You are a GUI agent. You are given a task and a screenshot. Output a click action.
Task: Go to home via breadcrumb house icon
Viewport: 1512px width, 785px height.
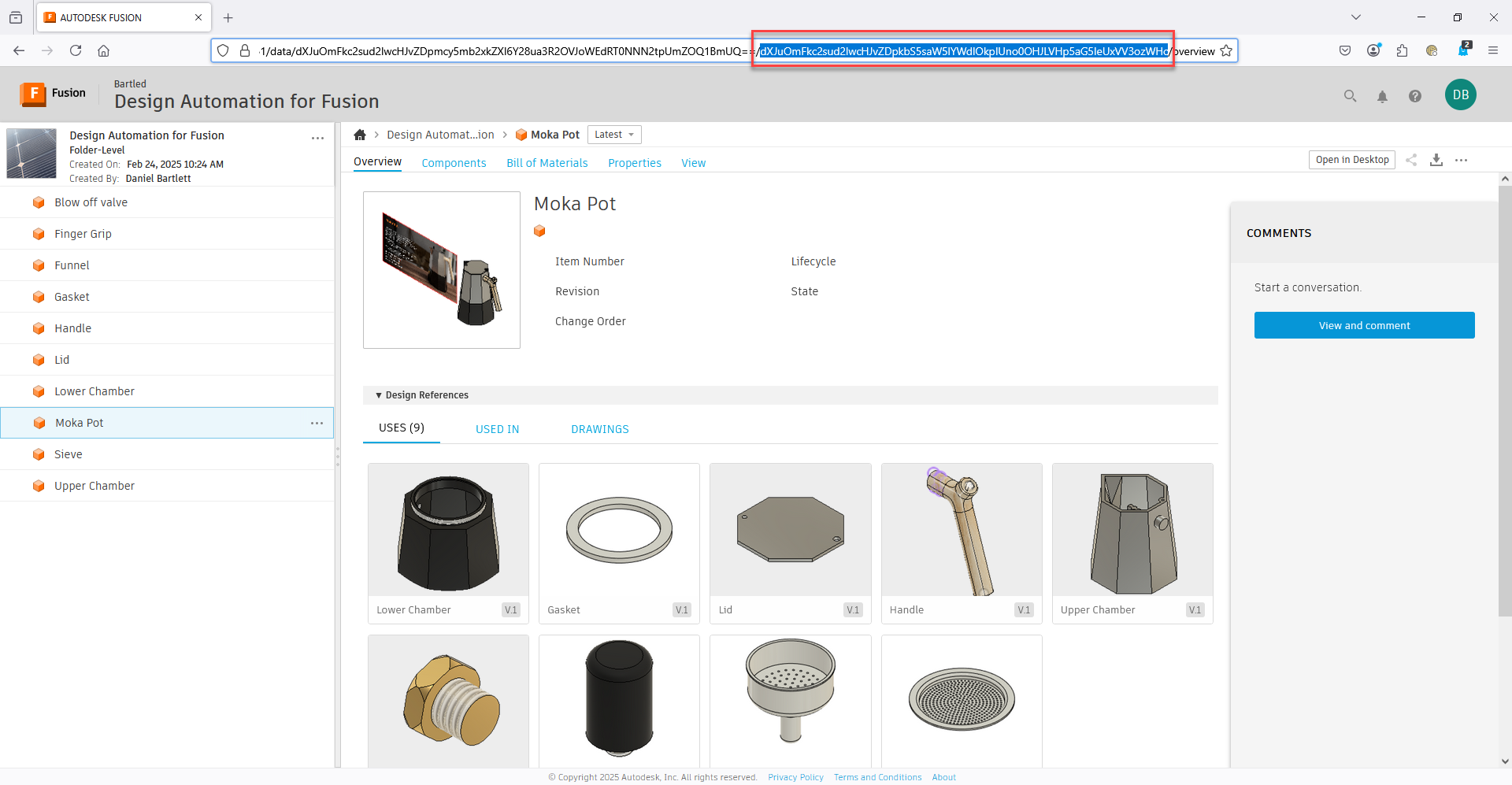[x=360, y=135]
